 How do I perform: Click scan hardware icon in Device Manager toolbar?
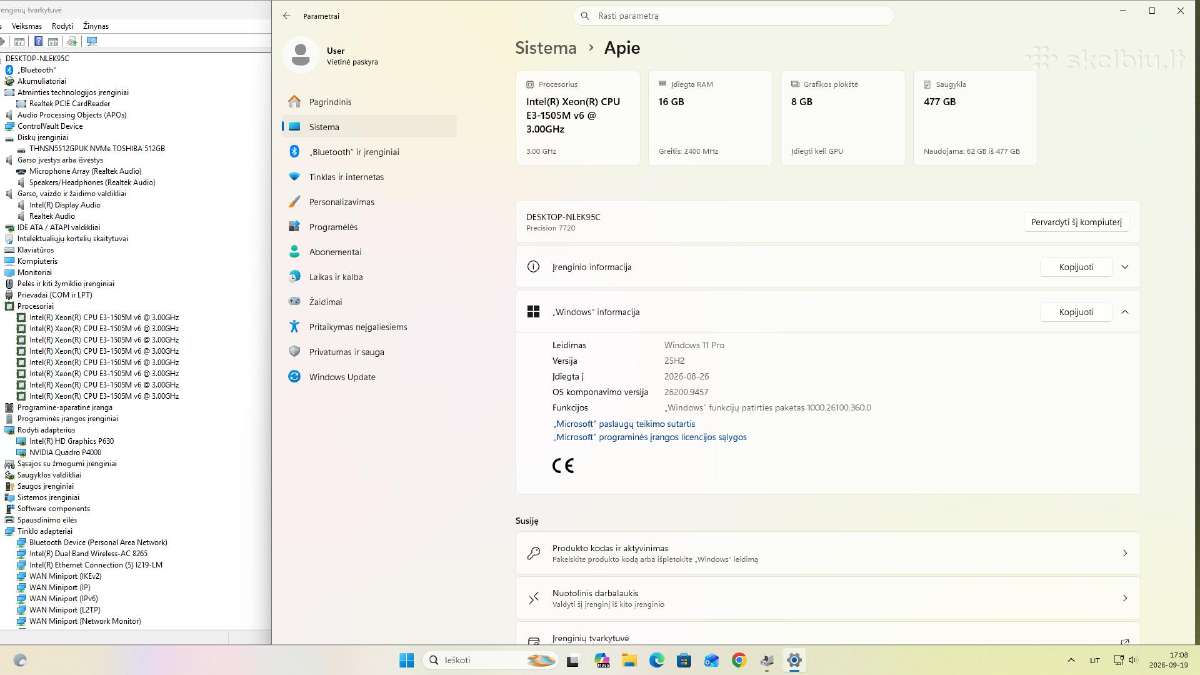pos(72,41)
